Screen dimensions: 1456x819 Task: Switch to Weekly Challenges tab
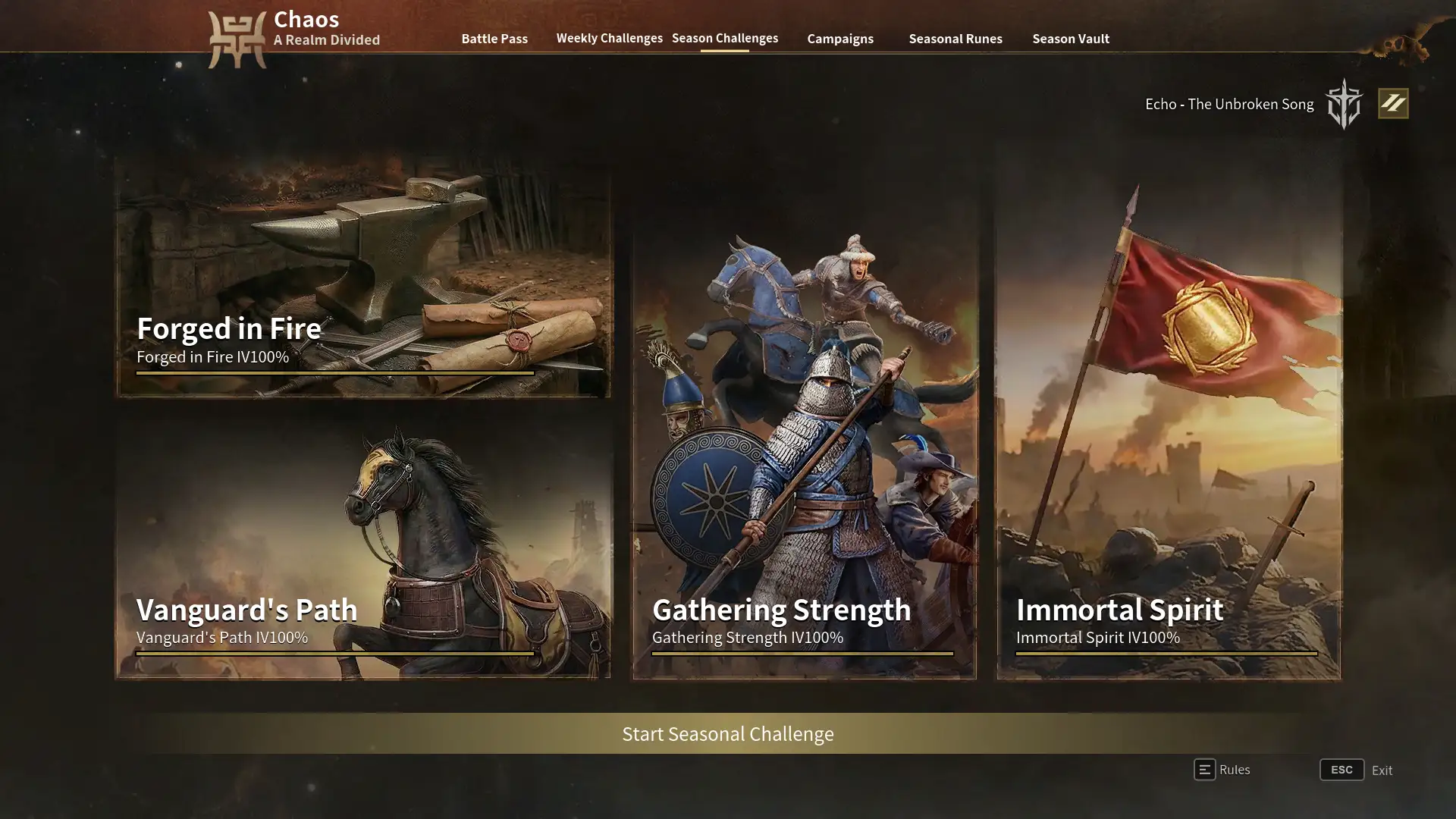click(x=609, y=38)
